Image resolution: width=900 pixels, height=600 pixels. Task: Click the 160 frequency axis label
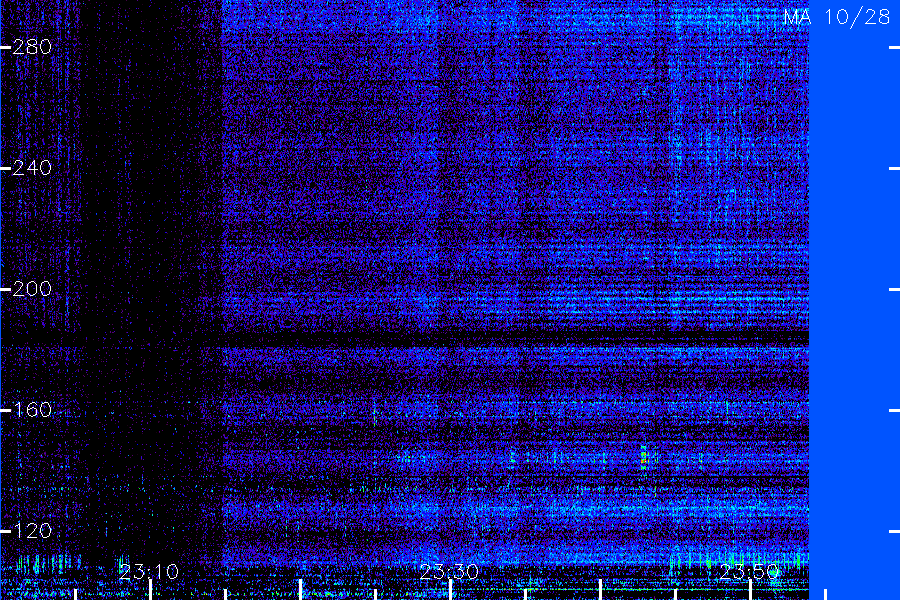32,410
